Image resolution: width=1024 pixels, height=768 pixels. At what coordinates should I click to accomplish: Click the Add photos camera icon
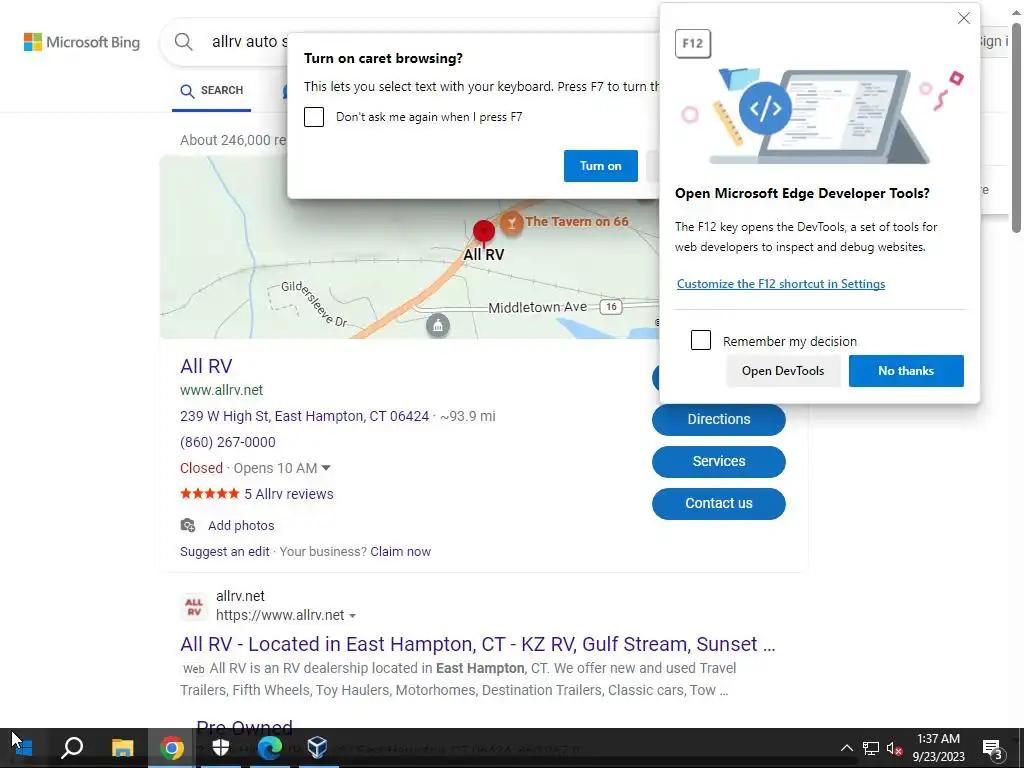point(187,525)
